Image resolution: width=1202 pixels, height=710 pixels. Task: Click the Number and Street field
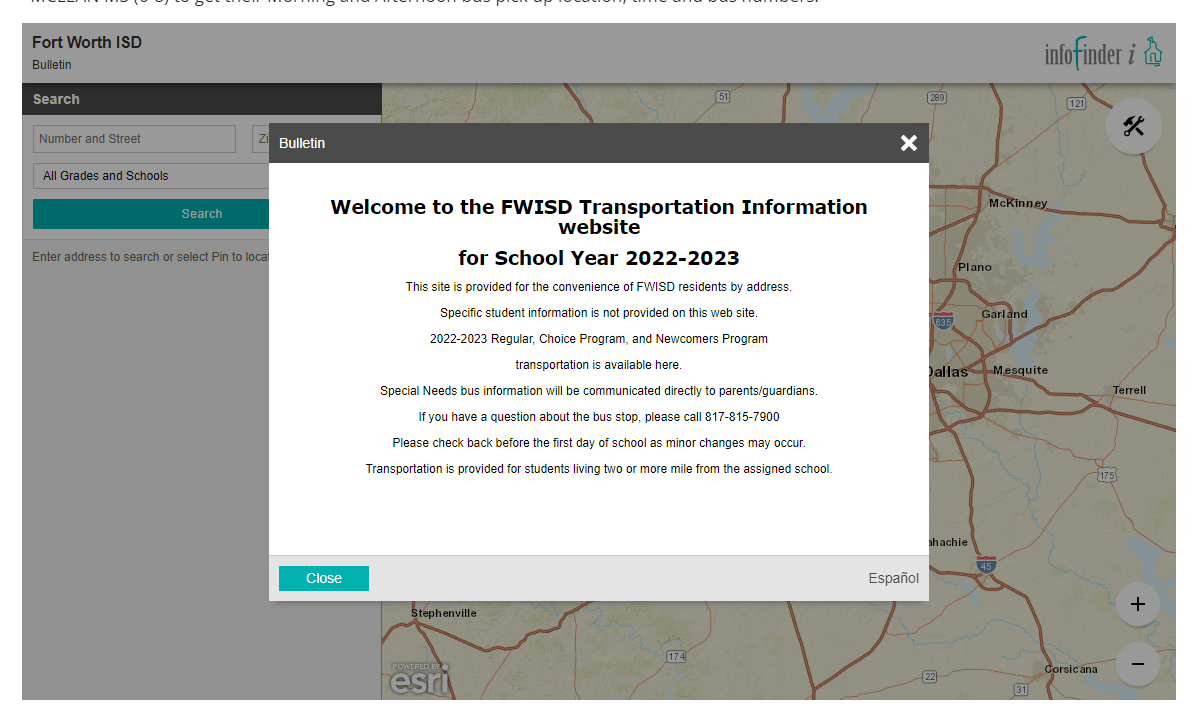134,139
